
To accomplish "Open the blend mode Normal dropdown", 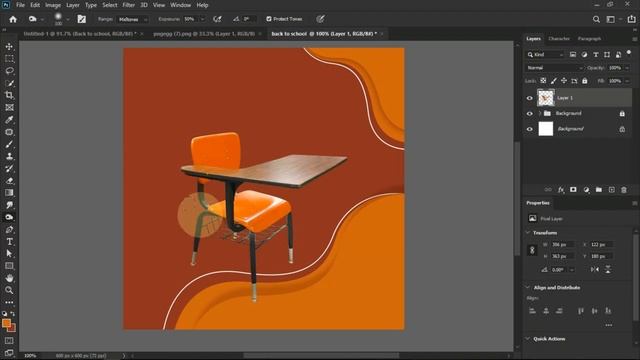I will [554, 68].
